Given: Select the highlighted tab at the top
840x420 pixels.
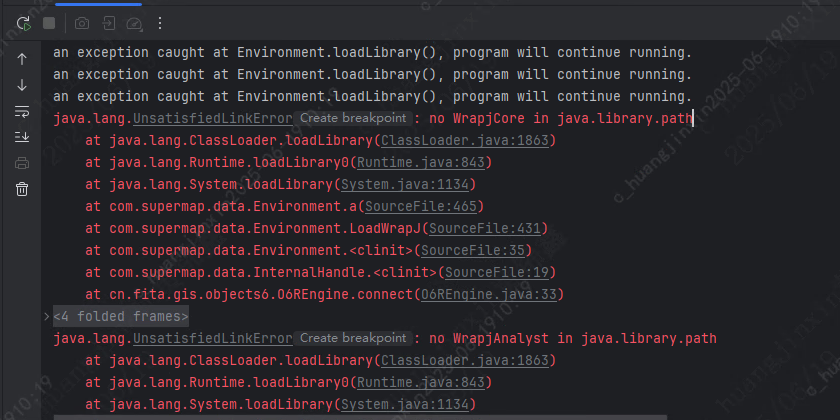Looking at the screenshot, I should coord(99,4).
